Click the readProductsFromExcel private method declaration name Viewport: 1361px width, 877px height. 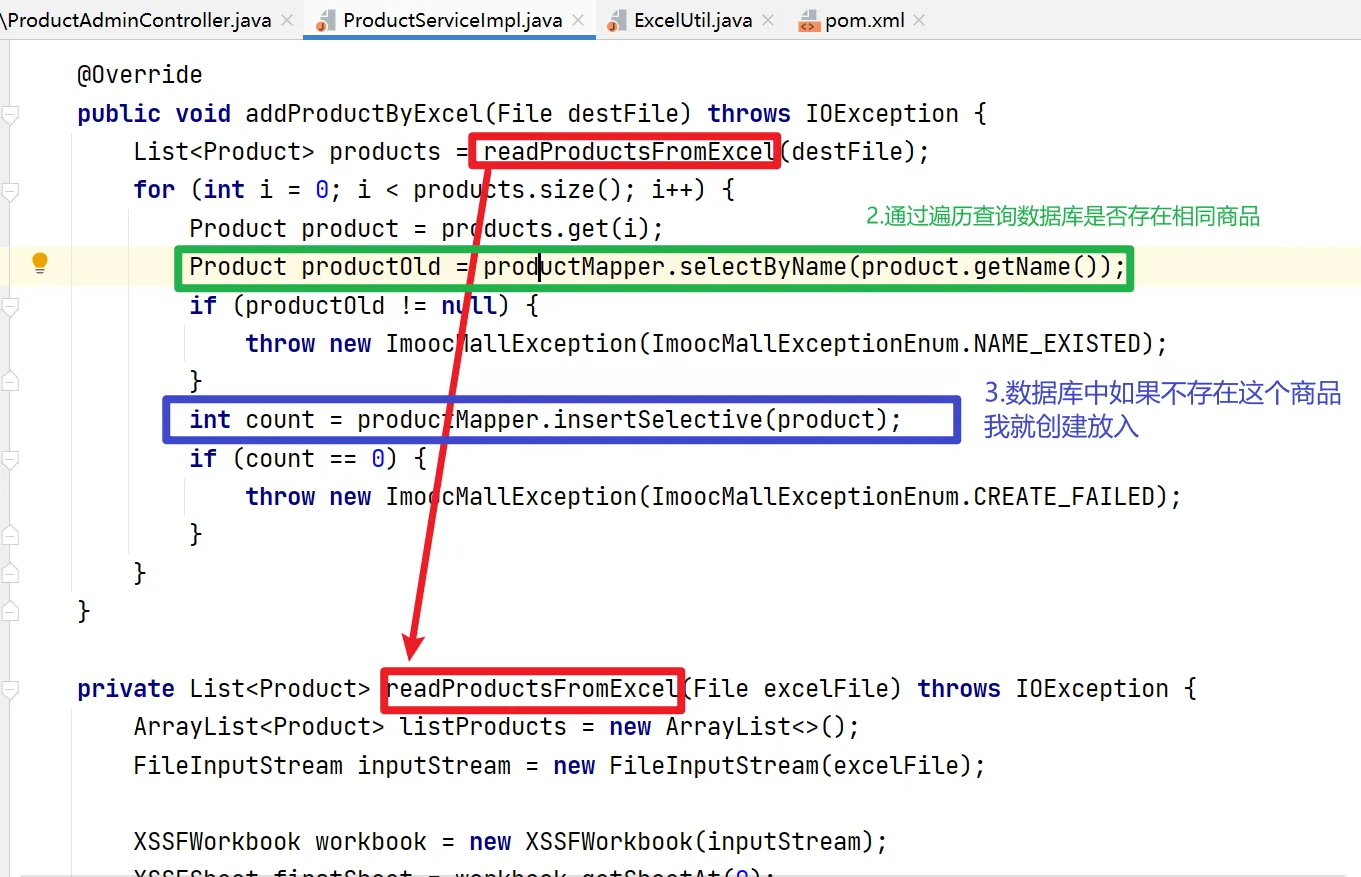tap(532, 689)
